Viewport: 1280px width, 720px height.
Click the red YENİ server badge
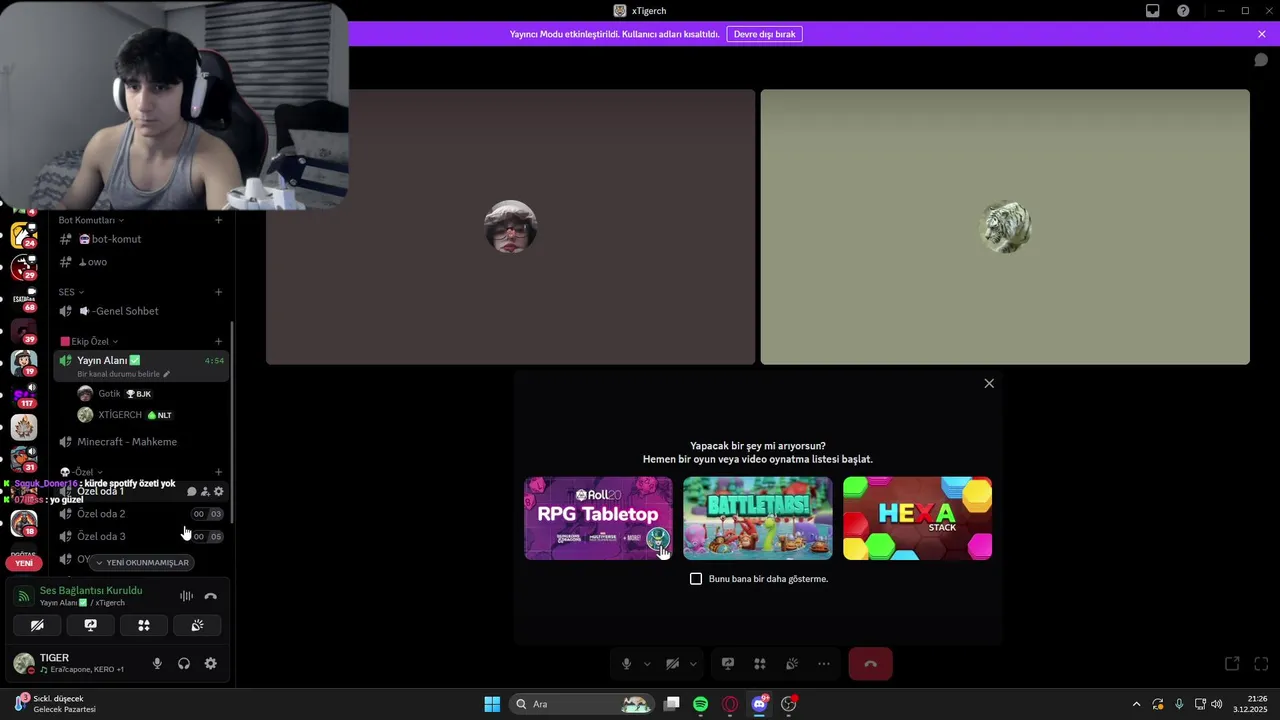click(x=24, y=563)
